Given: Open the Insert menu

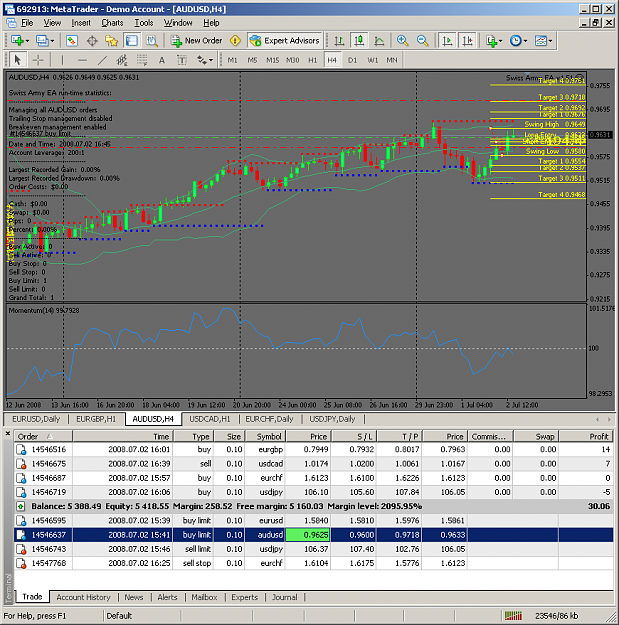Looking at the screenshot, I should pyautogui.click(x=81, y=23).
